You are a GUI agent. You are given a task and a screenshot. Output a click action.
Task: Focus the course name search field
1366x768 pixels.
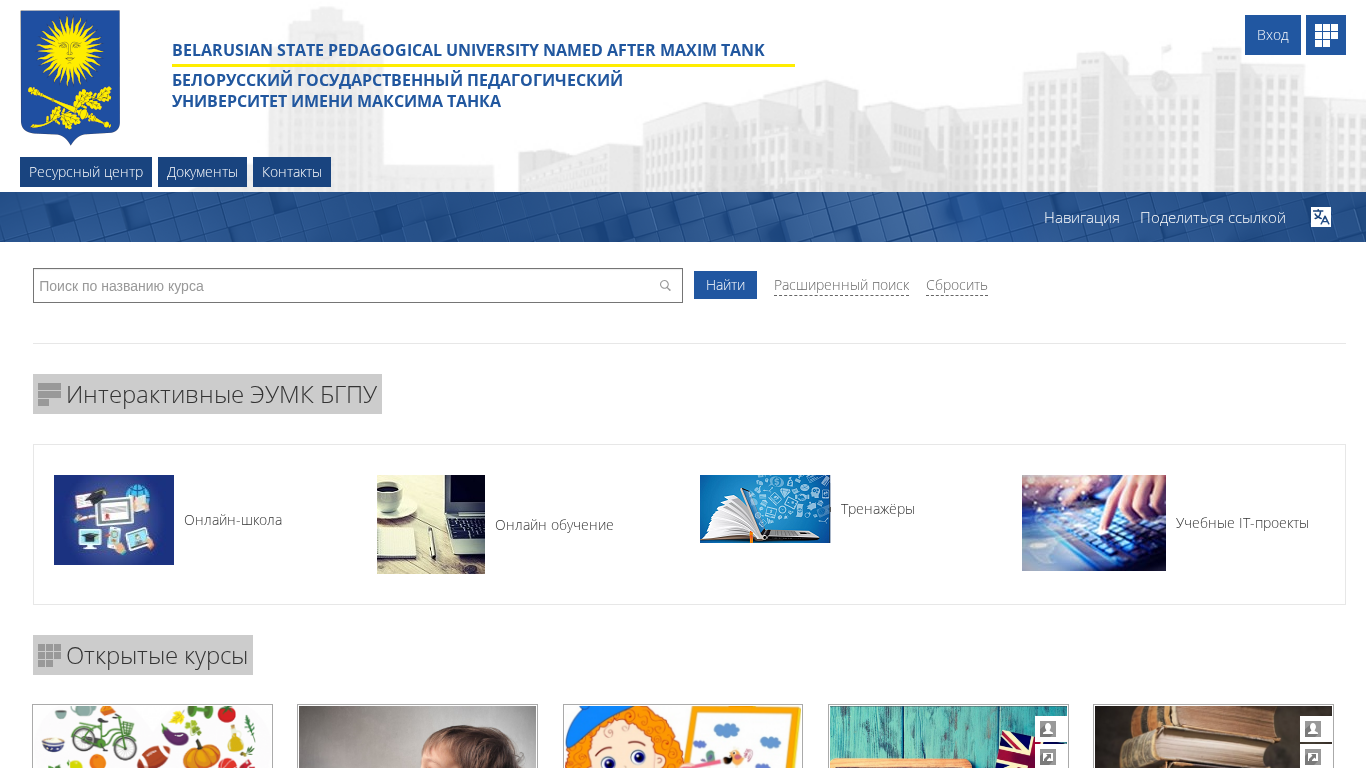(358, 285)
